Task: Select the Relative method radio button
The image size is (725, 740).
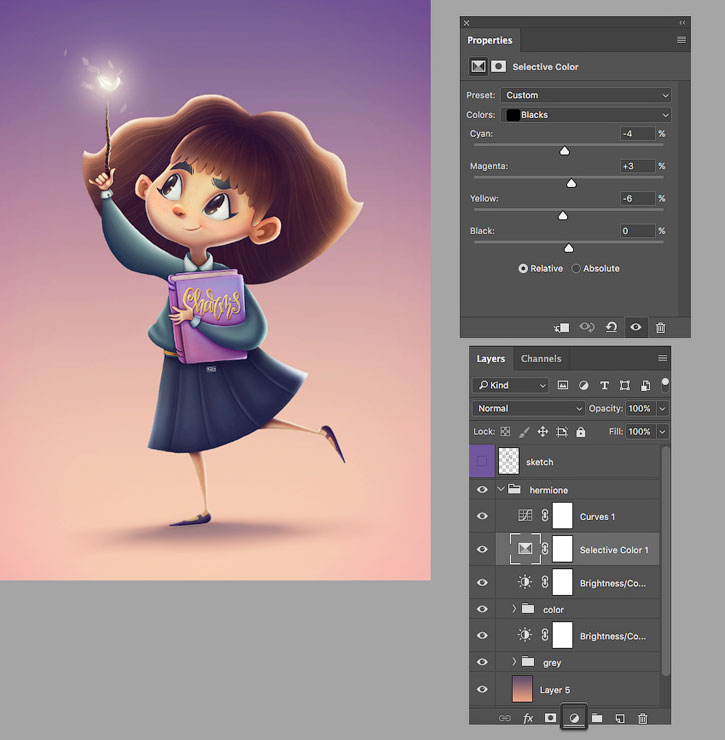Action: [x=523, y=268]
